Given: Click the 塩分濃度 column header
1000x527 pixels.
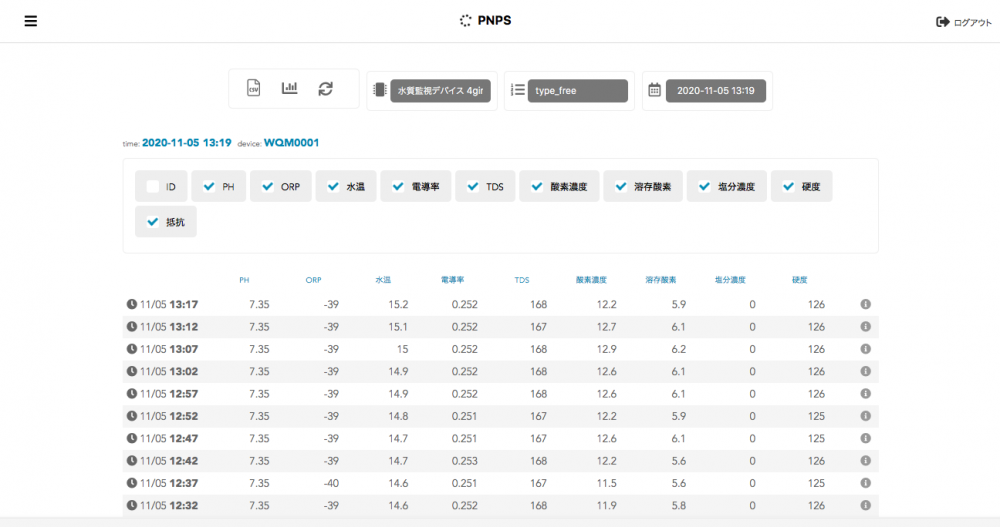Looking at the screenshot, I should tap(730, 280).
